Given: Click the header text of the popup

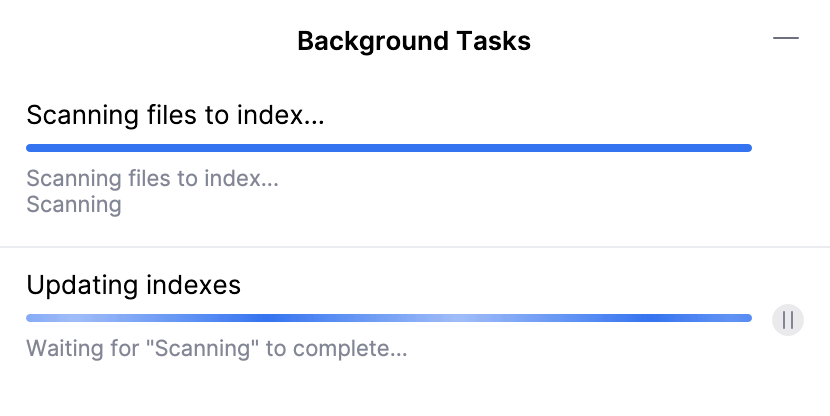Looking at the screenshot, I should click(413, 42).
